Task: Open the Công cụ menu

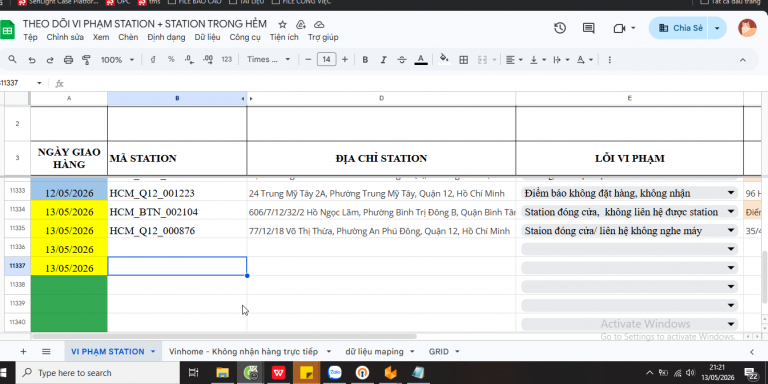Action: click(245, 37)
